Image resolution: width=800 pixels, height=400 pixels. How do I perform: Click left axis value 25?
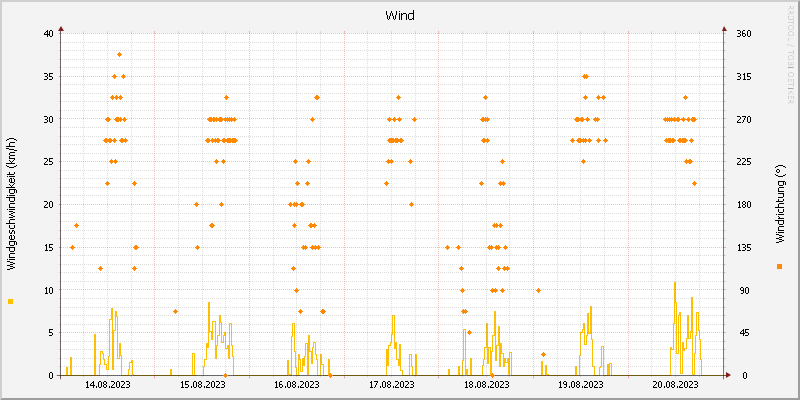(48, 162)
